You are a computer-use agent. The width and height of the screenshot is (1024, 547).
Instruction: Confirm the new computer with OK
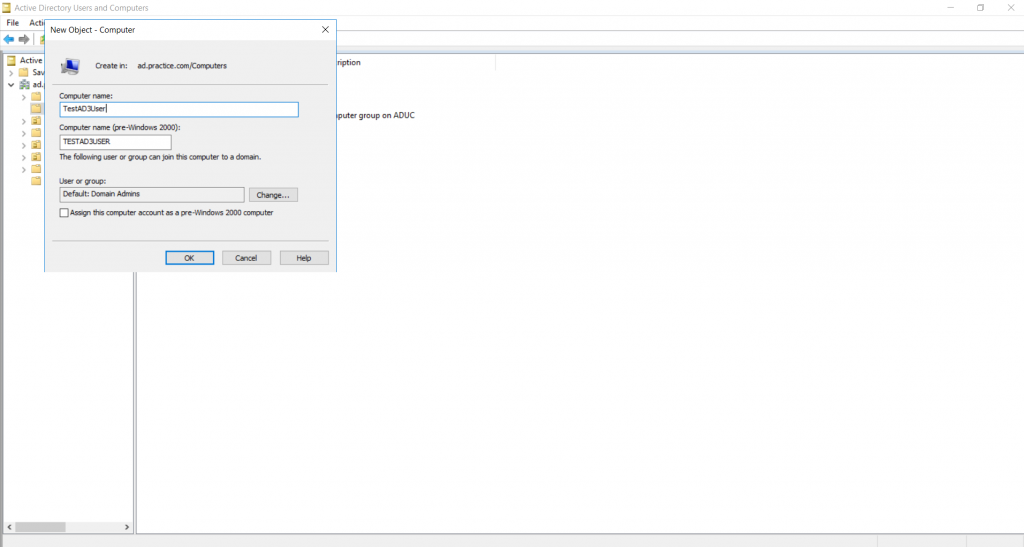[189, 258]
